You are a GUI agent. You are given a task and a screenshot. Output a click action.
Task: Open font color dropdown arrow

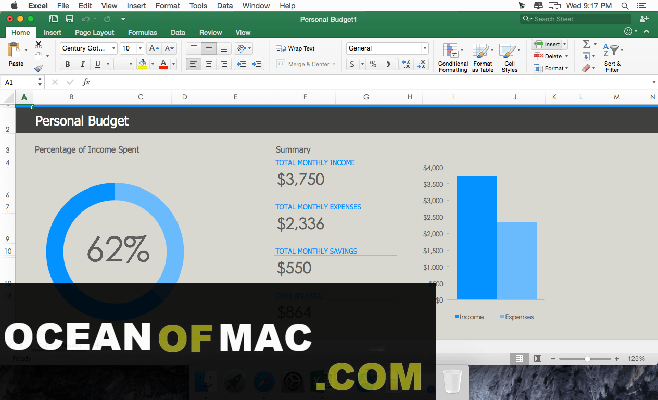173,64
